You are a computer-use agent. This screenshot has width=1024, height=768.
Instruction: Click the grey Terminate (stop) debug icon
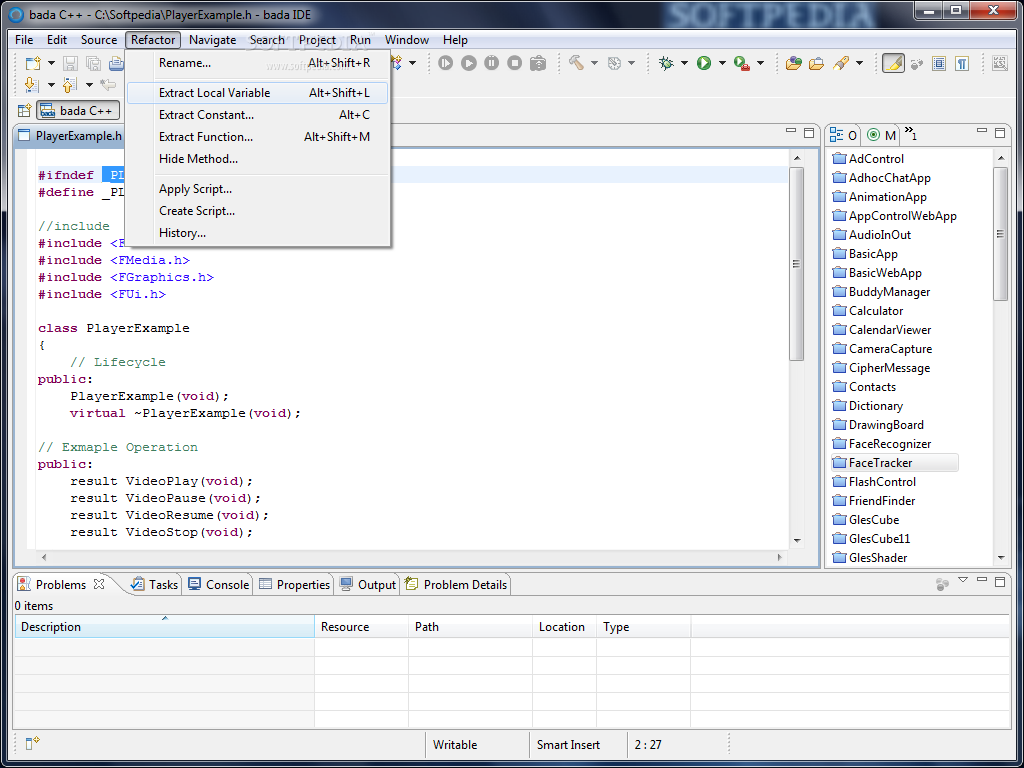tap(515, 63)
